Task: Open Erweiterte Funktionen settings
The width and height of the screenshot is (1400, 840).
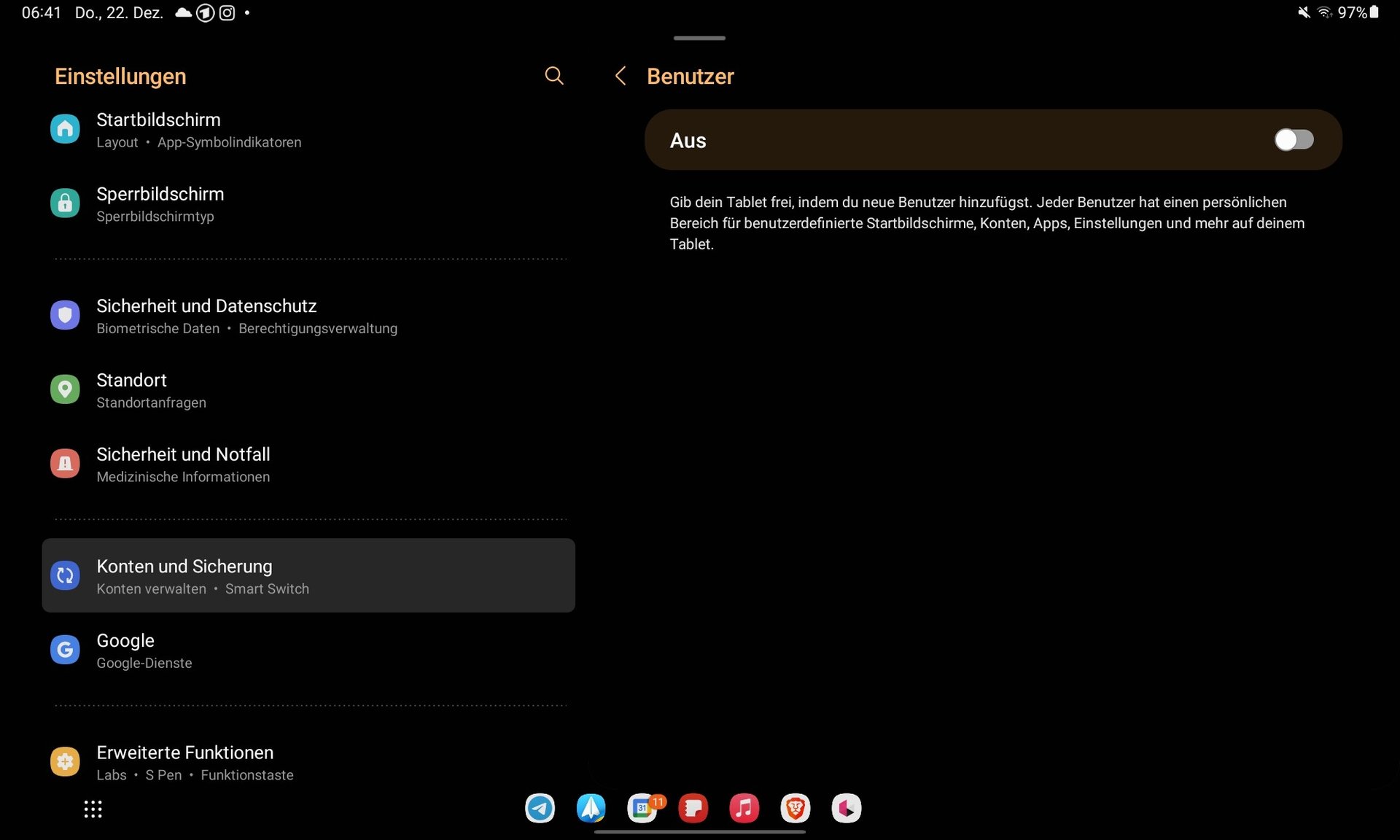Action: [x=184, y=761]
